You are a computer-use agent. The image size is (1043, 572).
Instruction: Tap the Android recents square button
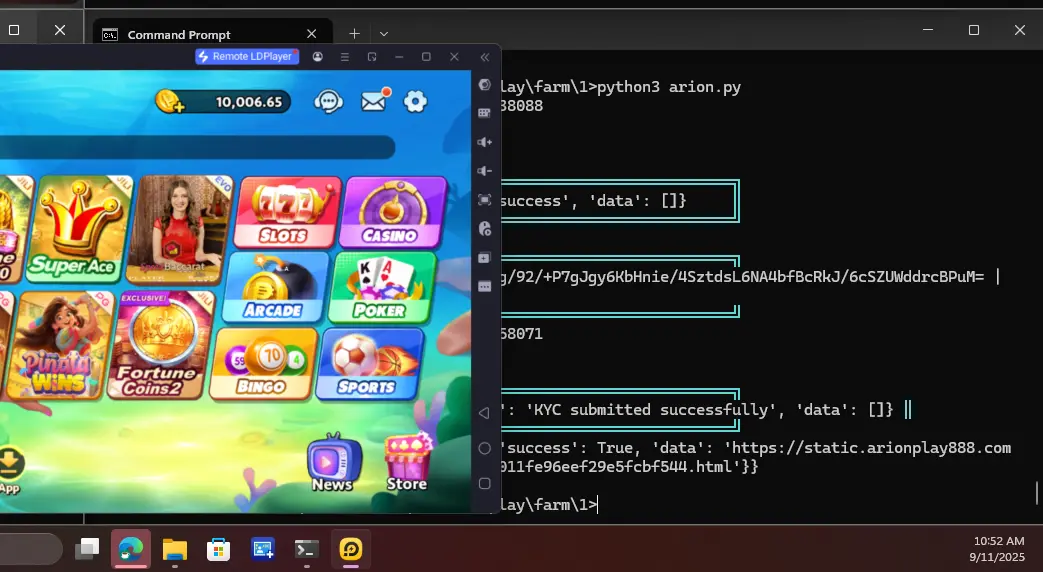[x=485, y=484]
